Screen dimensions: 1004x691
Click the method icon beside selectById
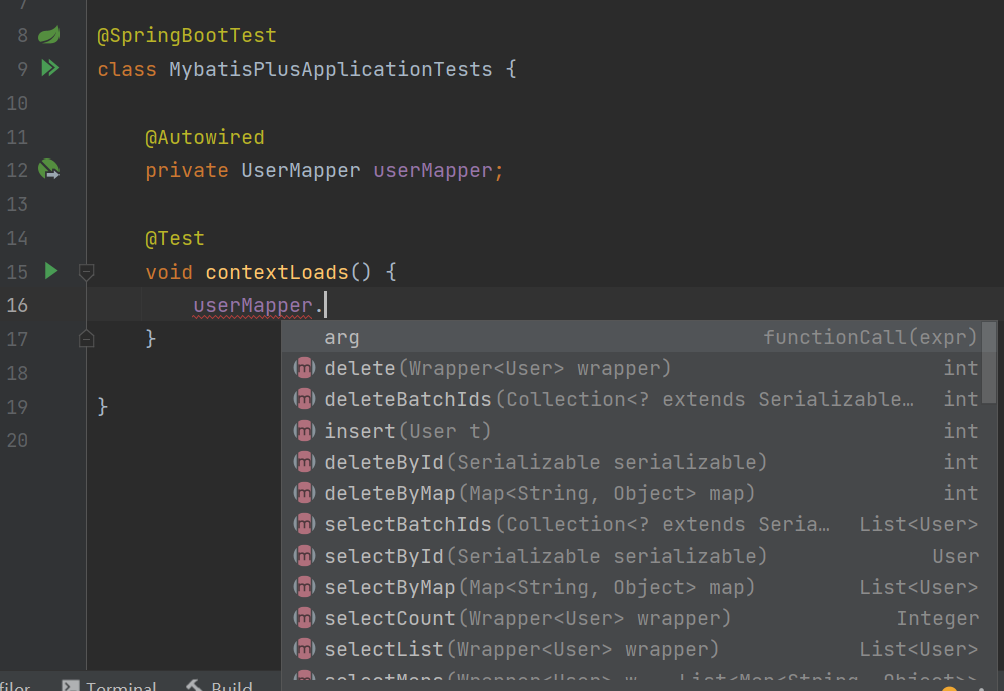click(304, 556)
